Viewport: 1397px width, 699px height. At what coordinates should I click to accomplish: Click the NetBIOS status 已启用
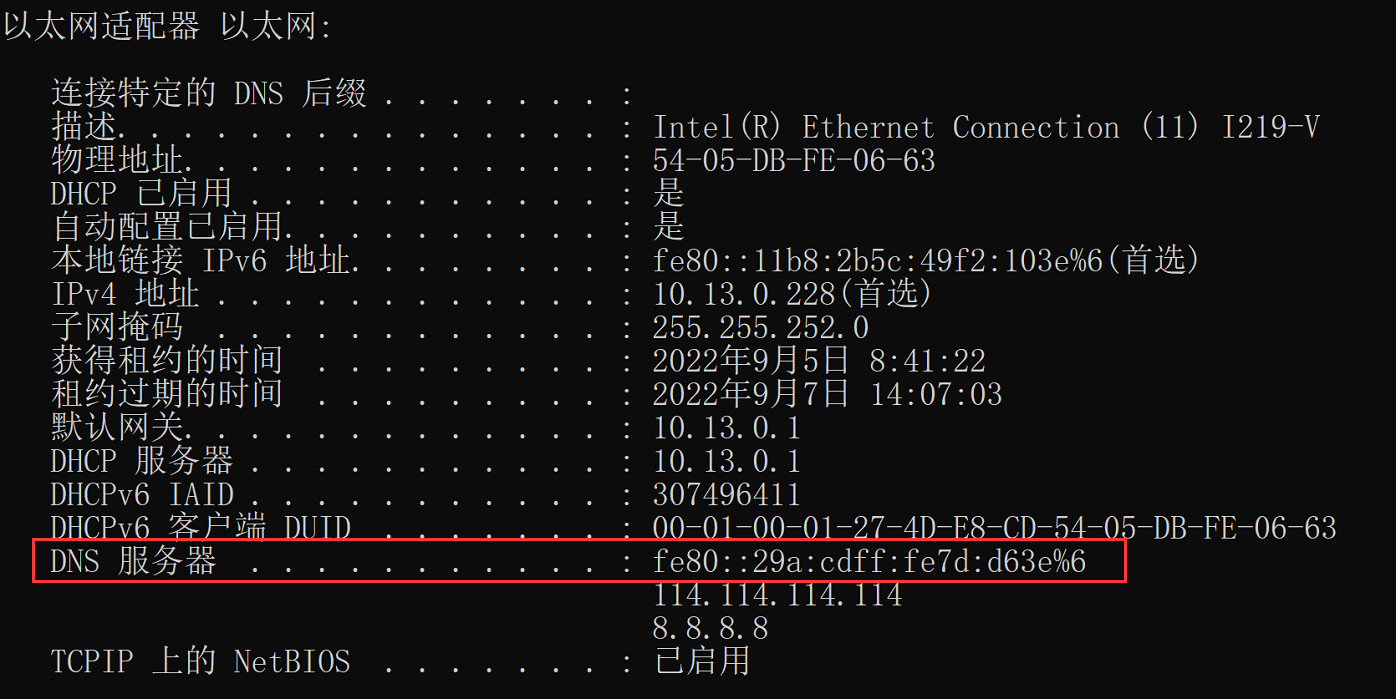[701, 661]
